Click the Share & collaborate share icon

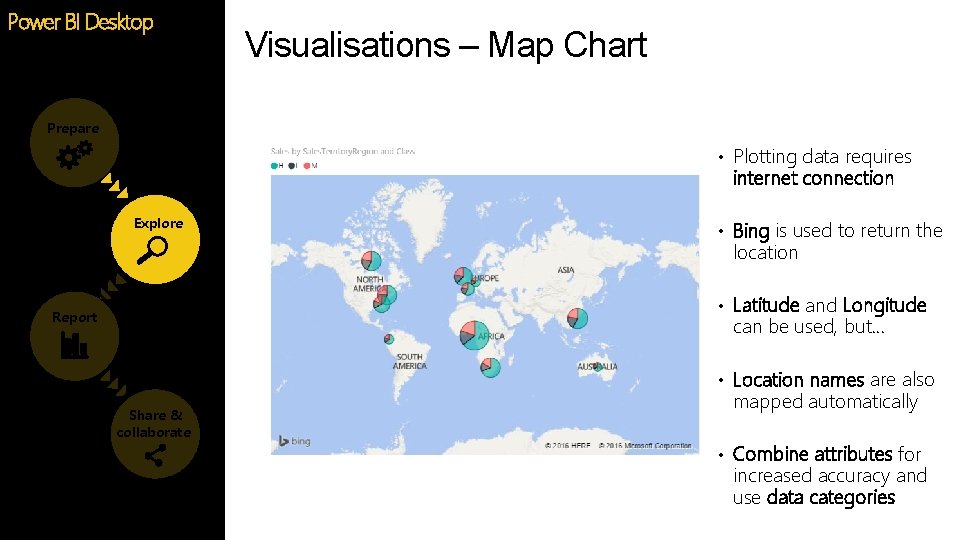[x=156, y=456]
